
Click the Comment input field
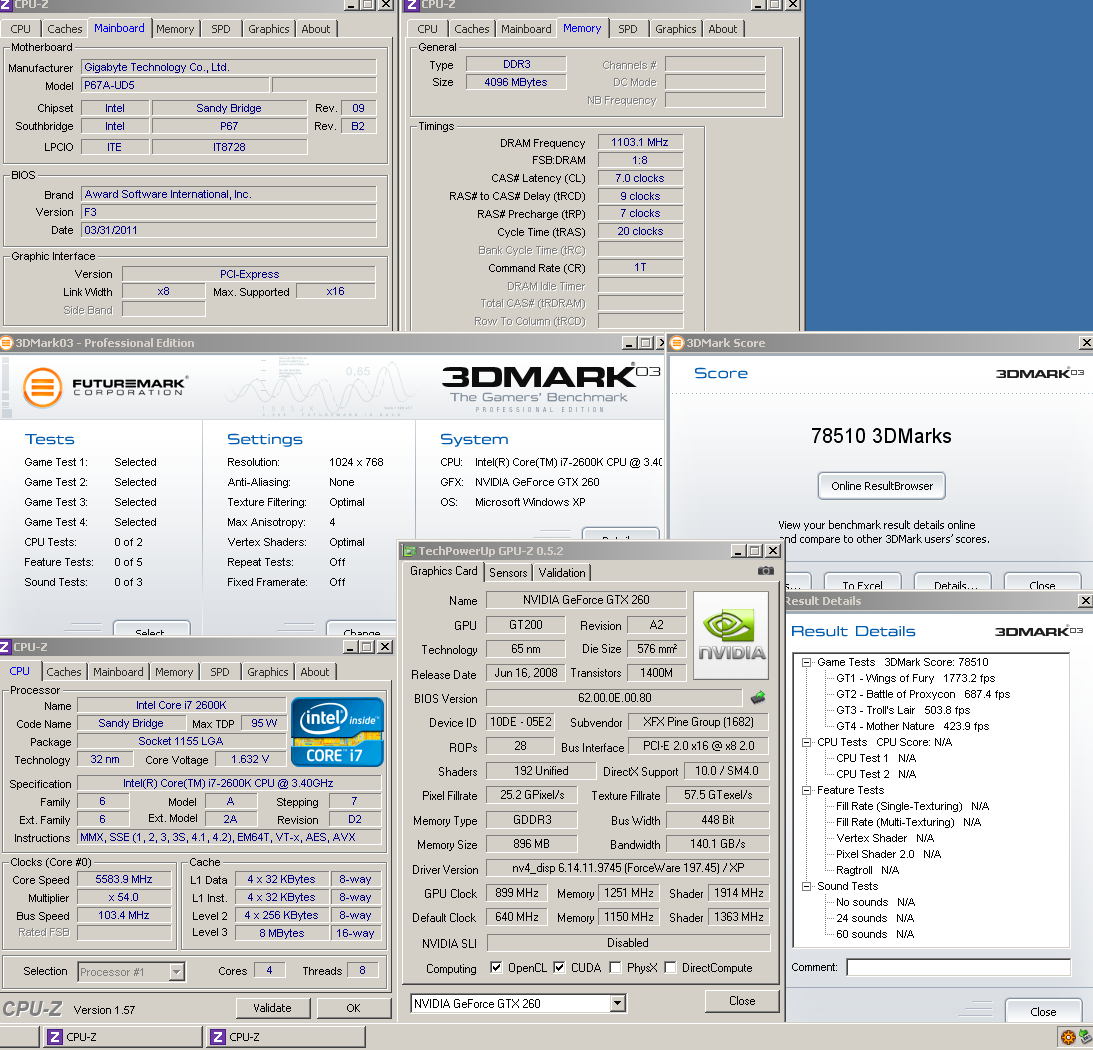tap(958, 967)
